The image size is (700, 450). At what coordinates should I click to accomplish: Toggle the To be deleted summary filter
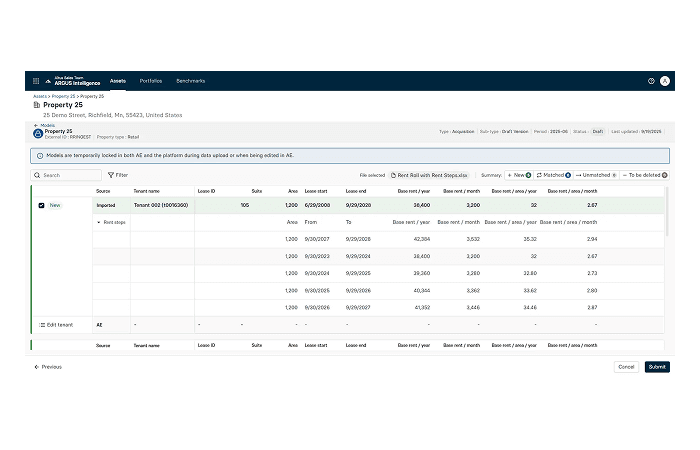tap(644, 175)
